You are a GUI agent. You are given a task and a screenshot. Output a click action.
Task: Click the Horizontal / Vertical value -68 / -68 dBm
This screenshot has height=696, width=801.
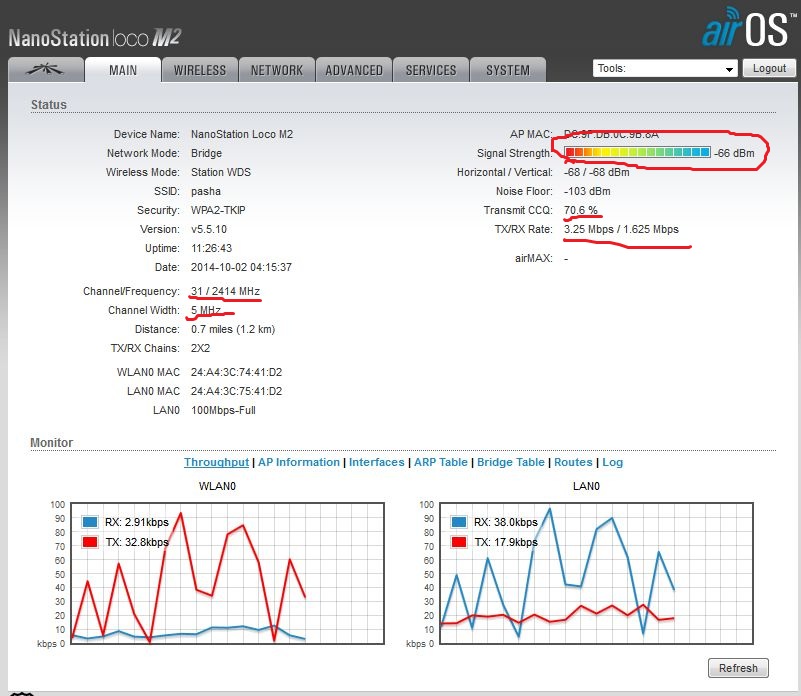pyautogui.click(x=597, y=172)
